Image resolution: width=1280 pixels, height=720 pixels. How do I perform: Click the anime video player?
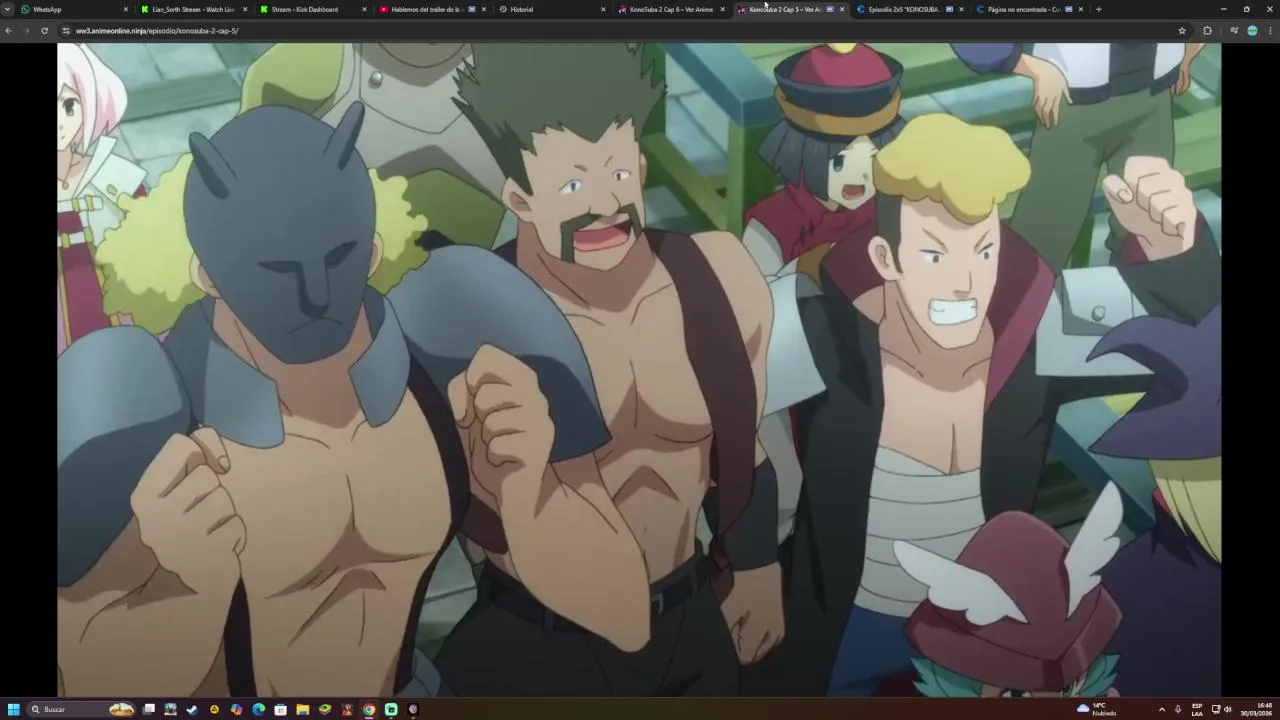pyautogui.click(x=639, y=369)
